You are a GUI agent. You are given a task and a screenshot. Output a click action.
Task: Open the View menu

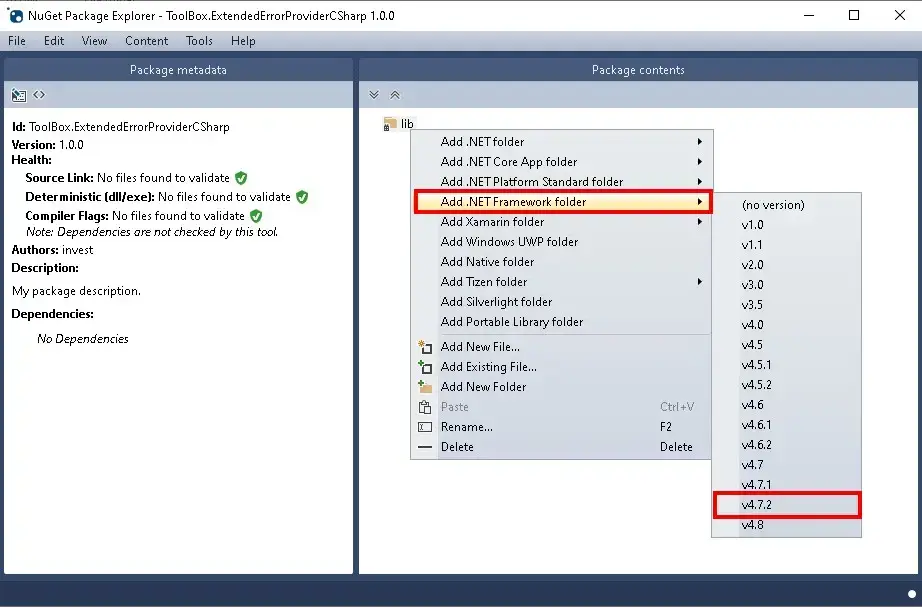[94, 41]
